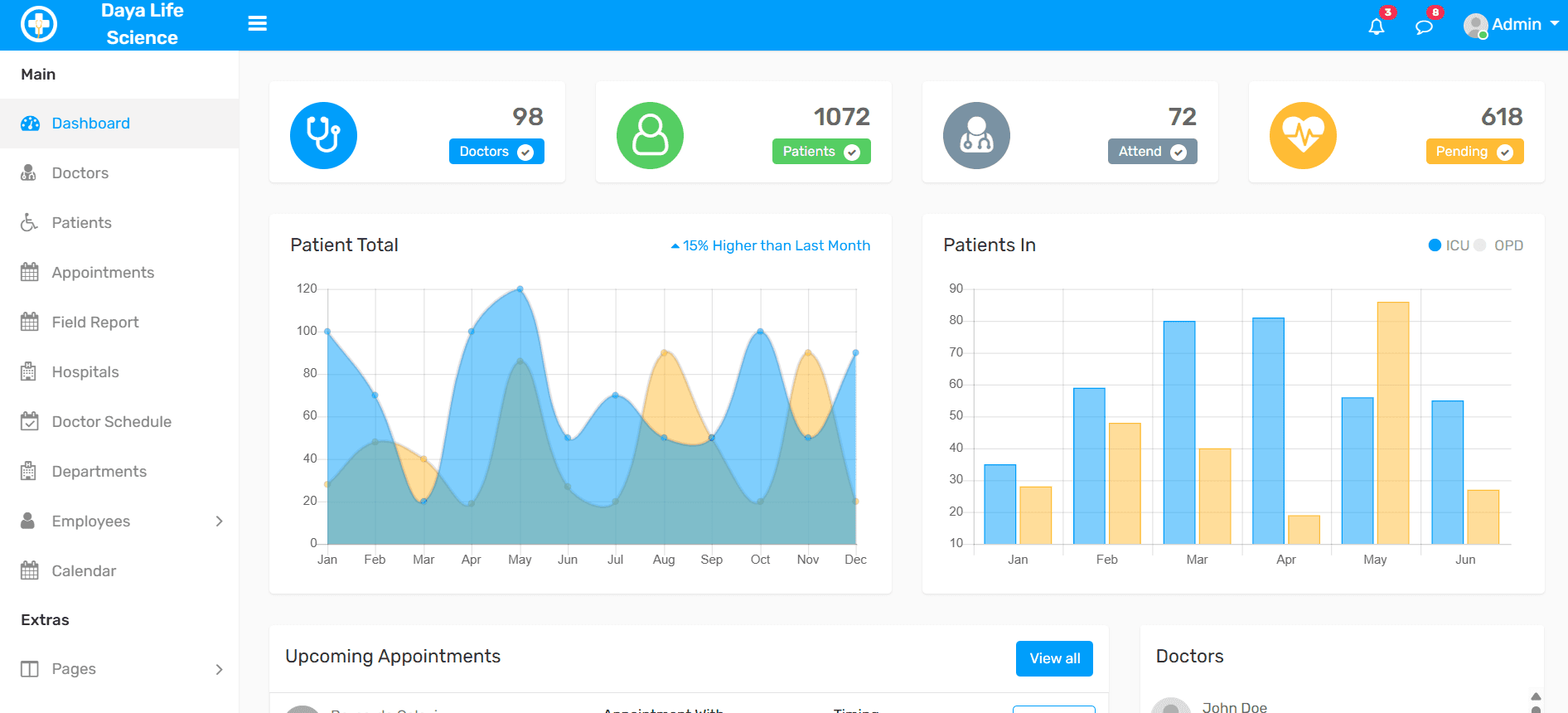Go to Doctor Schedule in sidebar
This screenshot has width=1568, height=713.
click(111, 422)
